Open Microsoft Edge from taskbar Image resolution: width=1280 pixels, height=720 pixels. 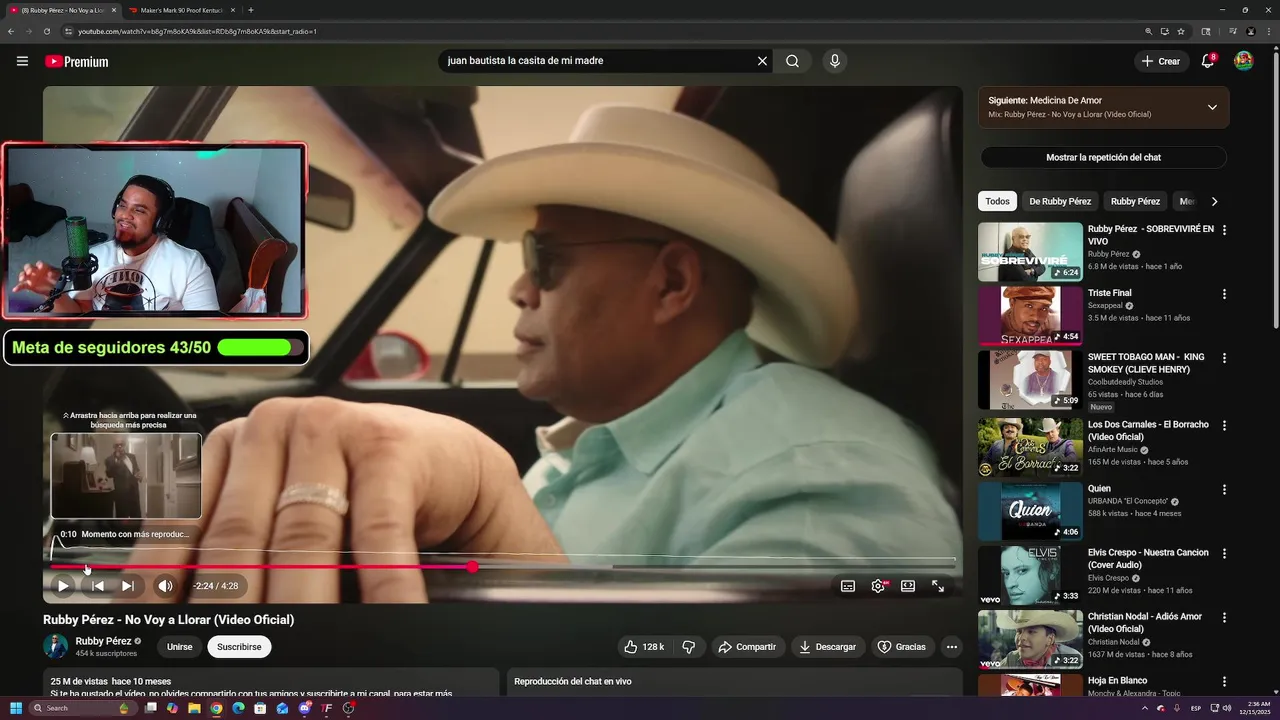[238, 708]
